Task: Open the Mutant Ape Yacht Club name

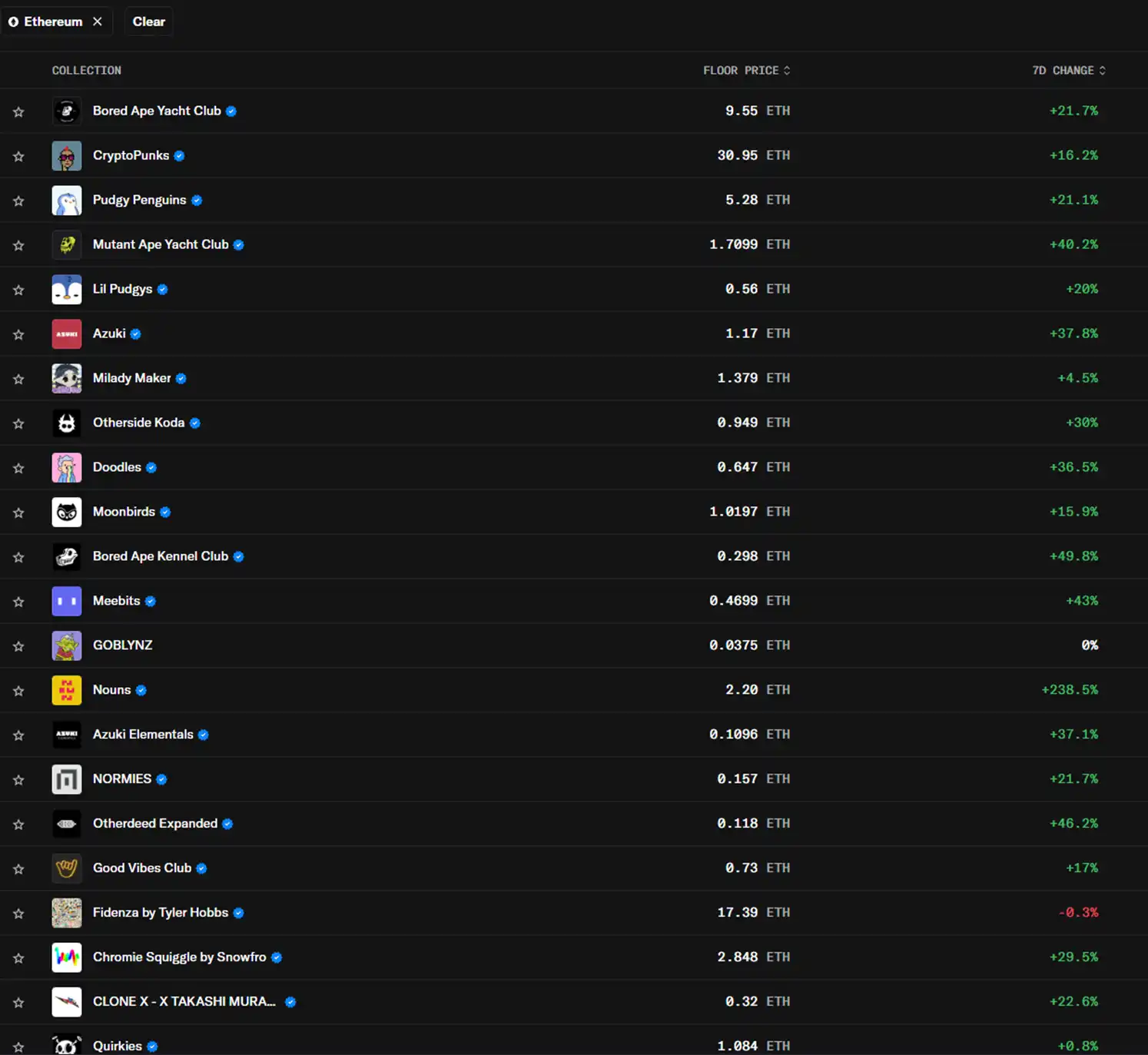Action: [161, 244]
